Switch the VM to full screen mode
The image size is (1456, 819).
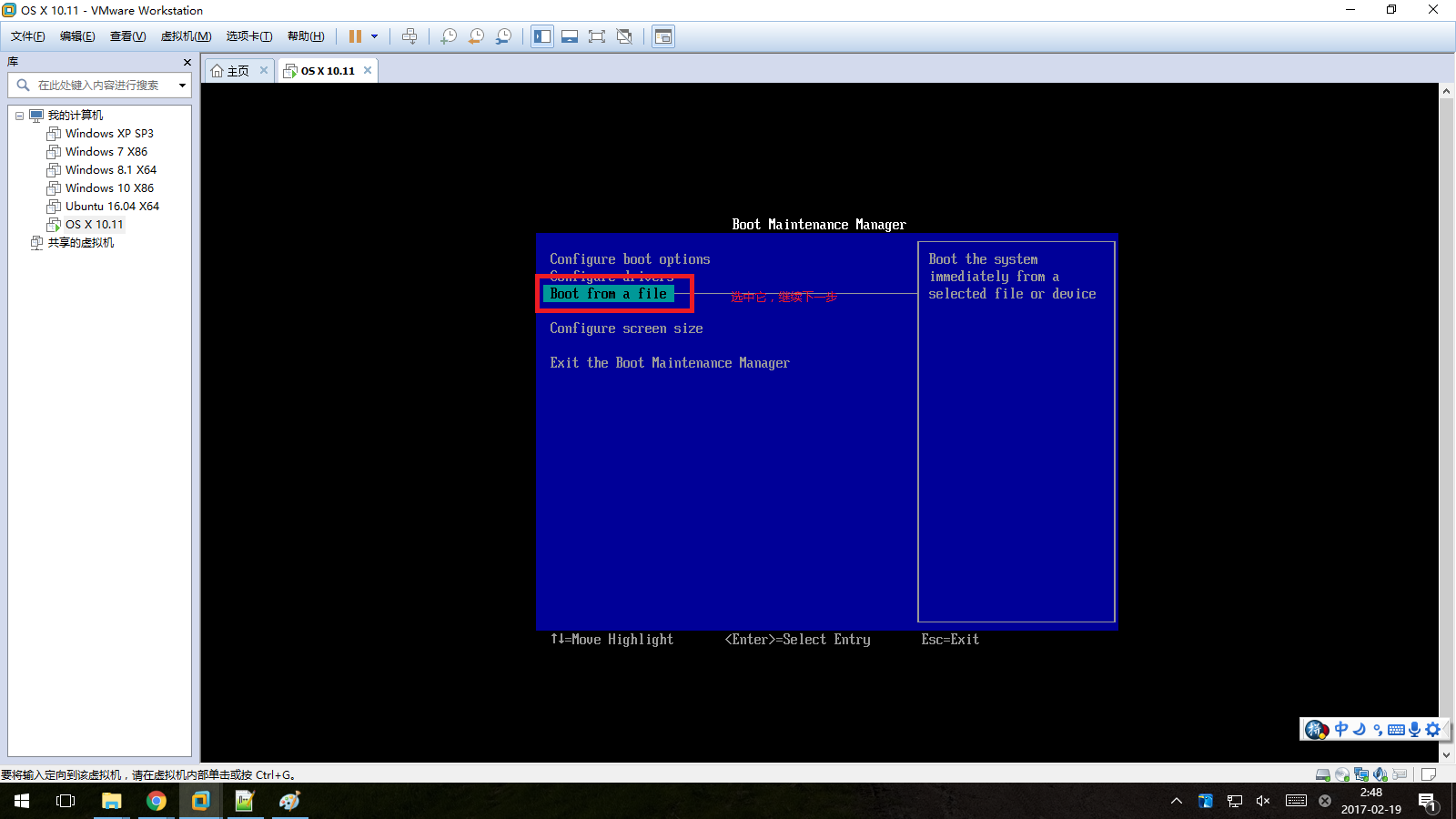[597, 36]
